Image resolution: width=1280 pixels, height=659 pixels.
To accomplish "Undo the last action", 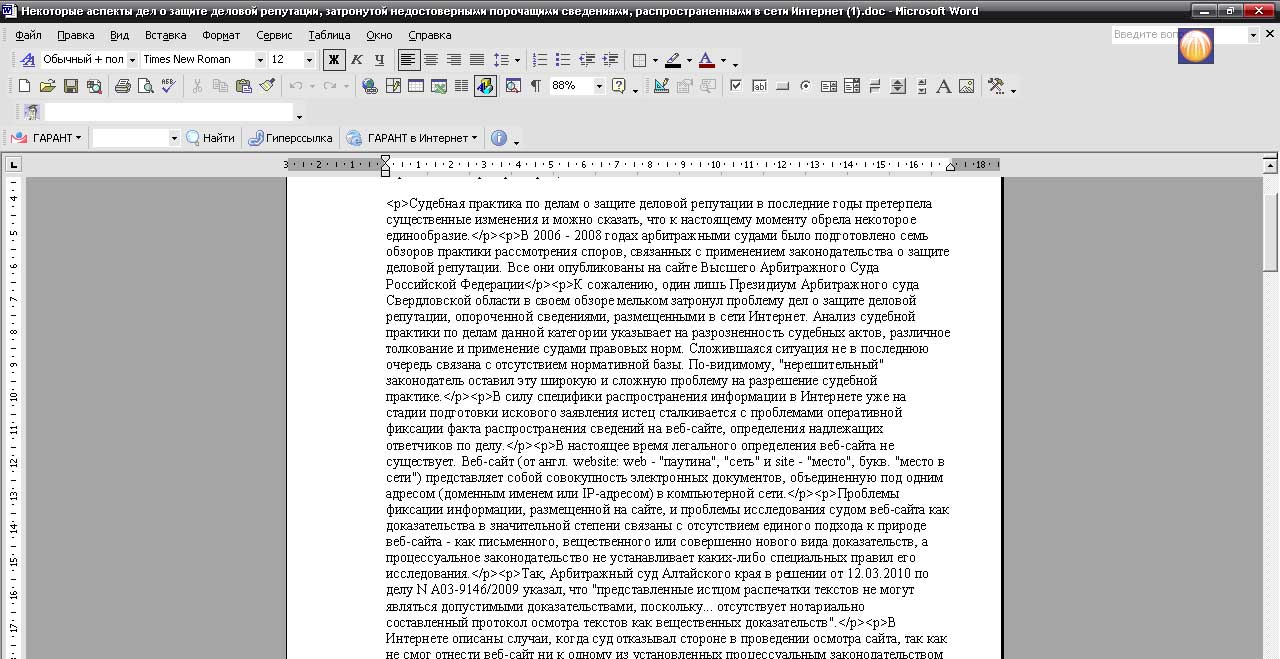I will (297, 86).
